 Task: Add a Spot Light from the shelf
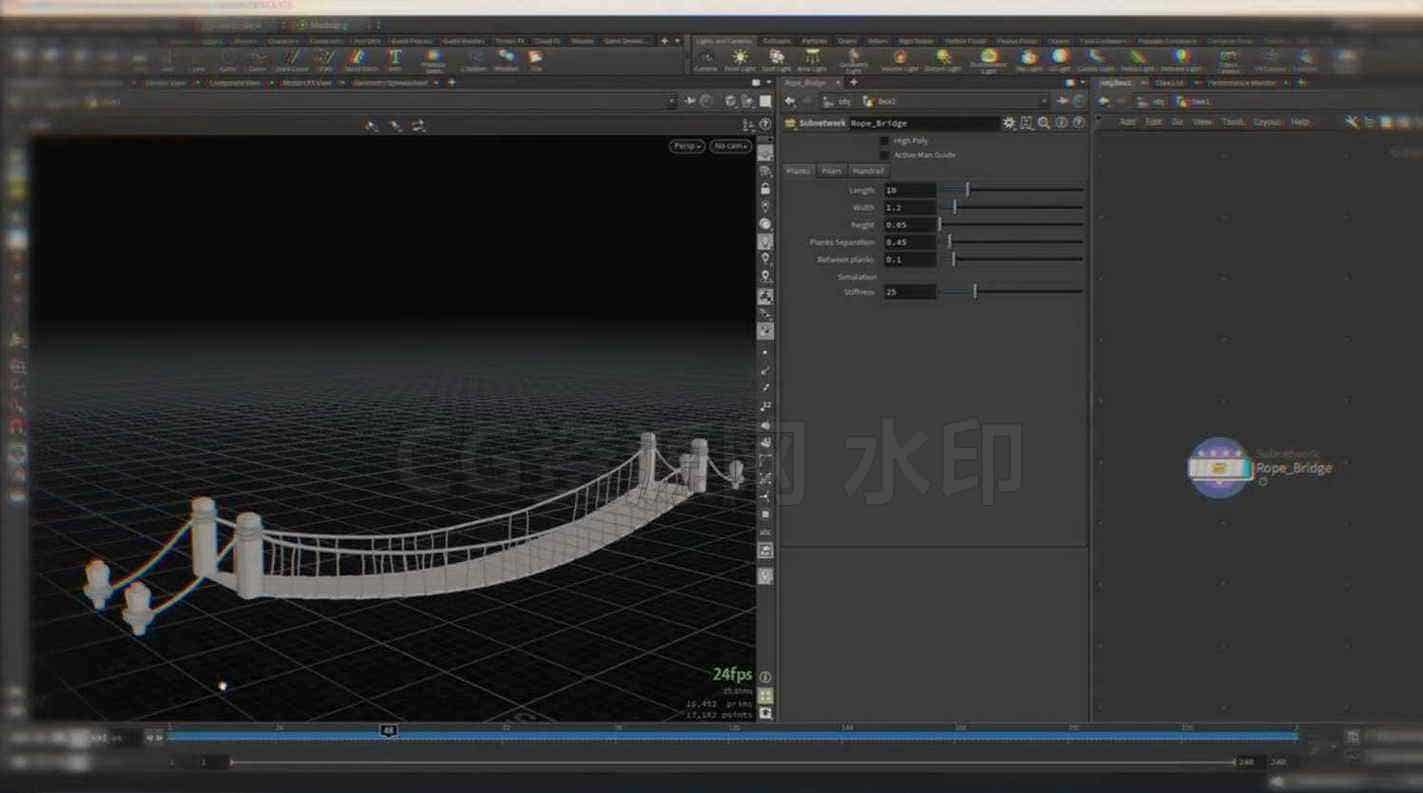pyautogui.click(x=776, y=60)
